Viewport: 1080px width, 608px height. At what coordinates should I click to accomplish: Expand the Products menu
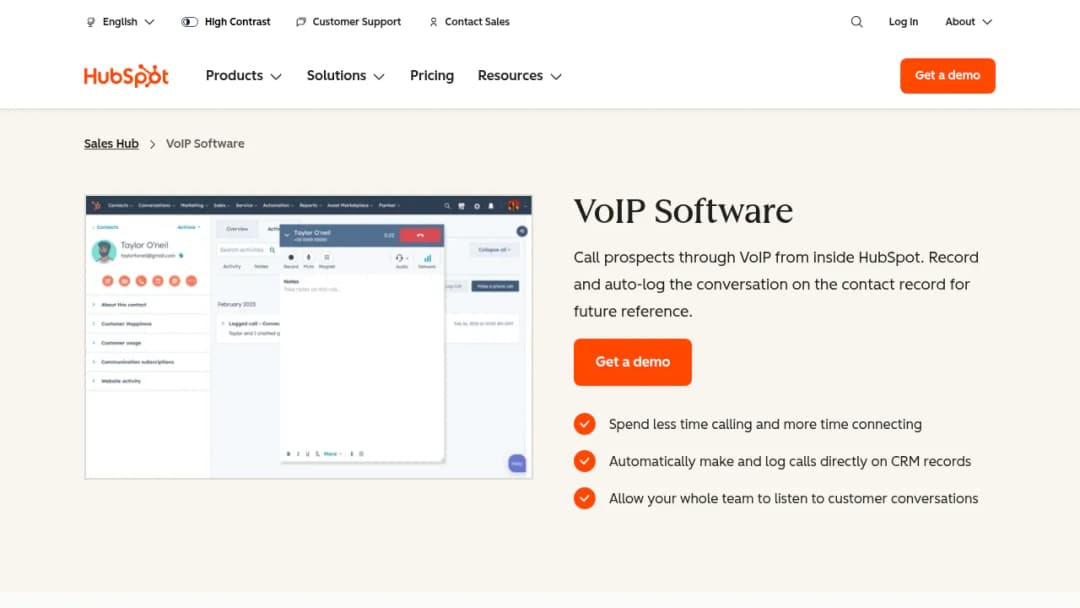244,76
